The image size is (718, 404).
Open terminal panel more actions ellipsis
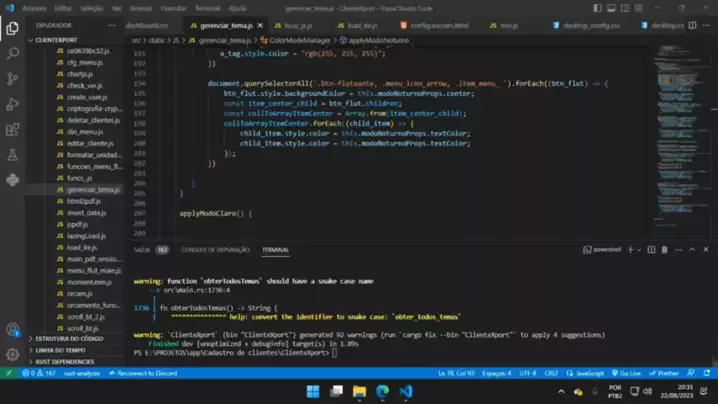pos(679,250)
